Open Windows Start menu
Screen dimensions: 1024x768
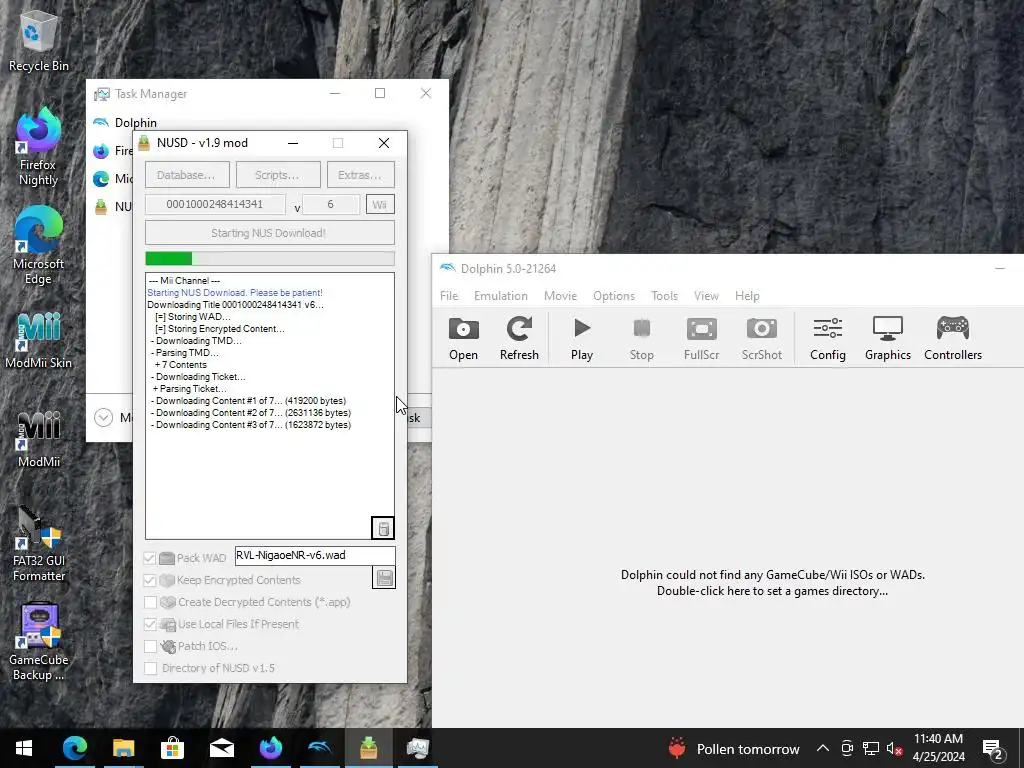[x=24, y=748]
